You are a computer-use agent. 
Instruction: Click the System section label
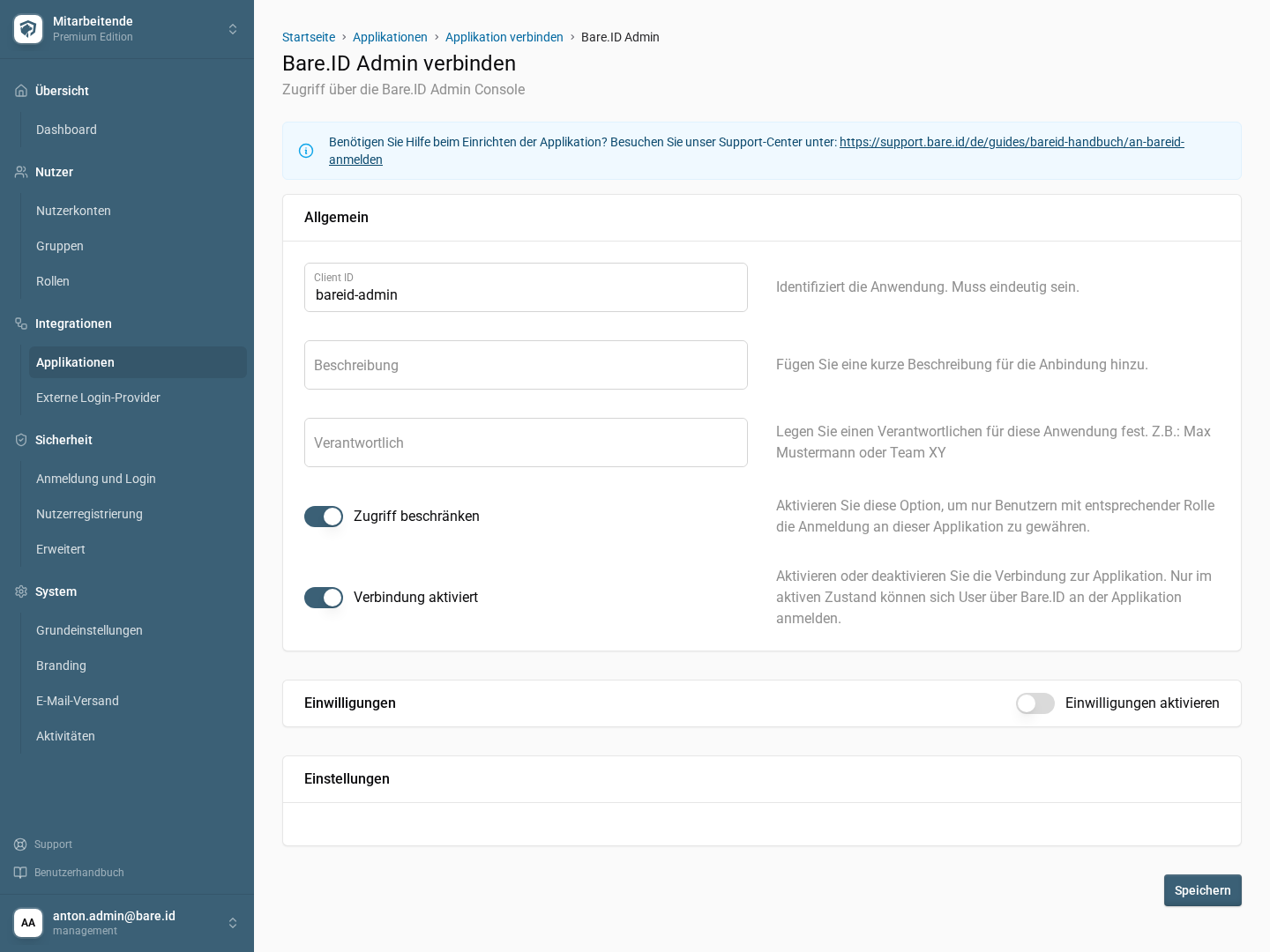click(x=56, y=591)
